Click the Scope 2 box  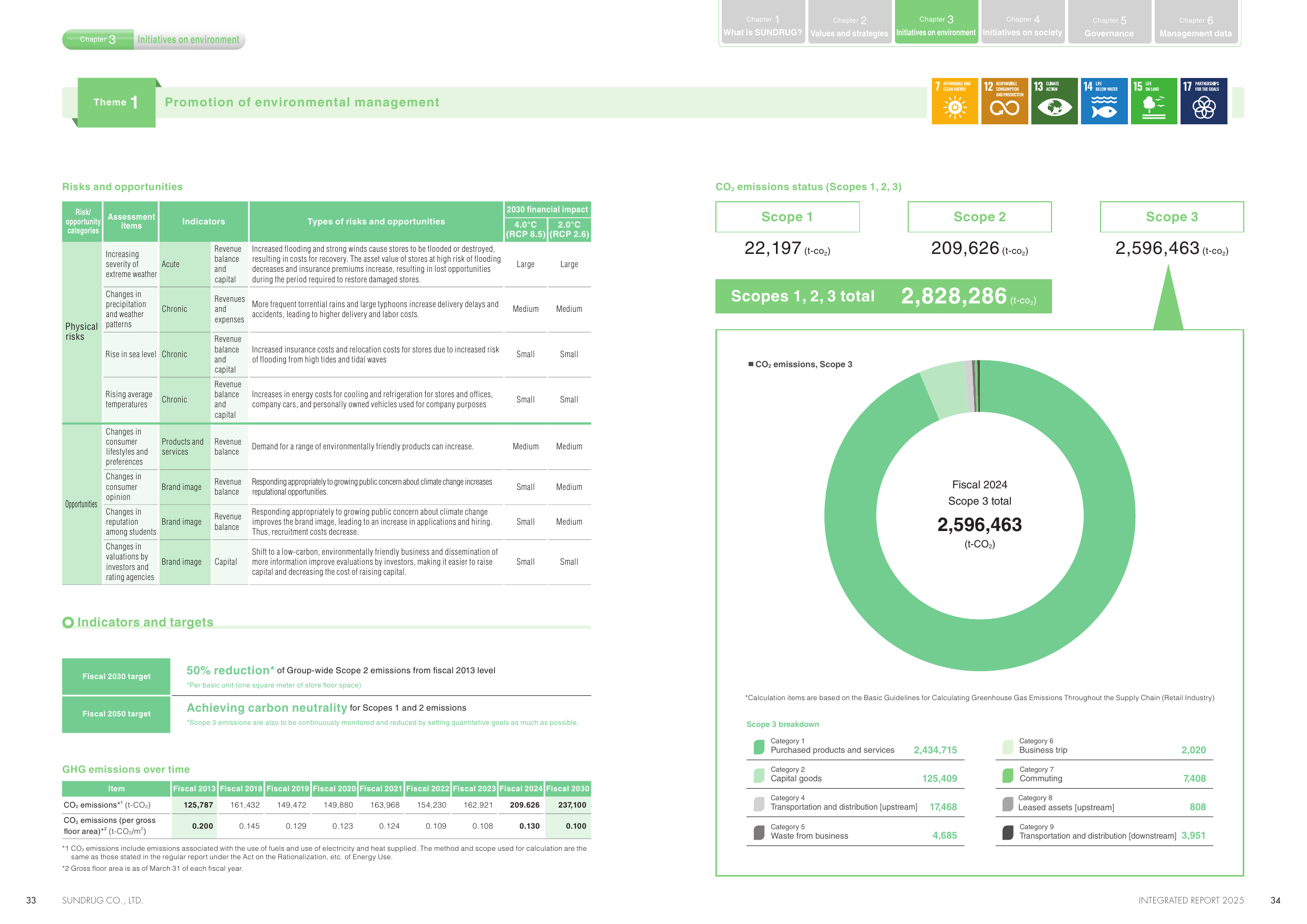980,217
